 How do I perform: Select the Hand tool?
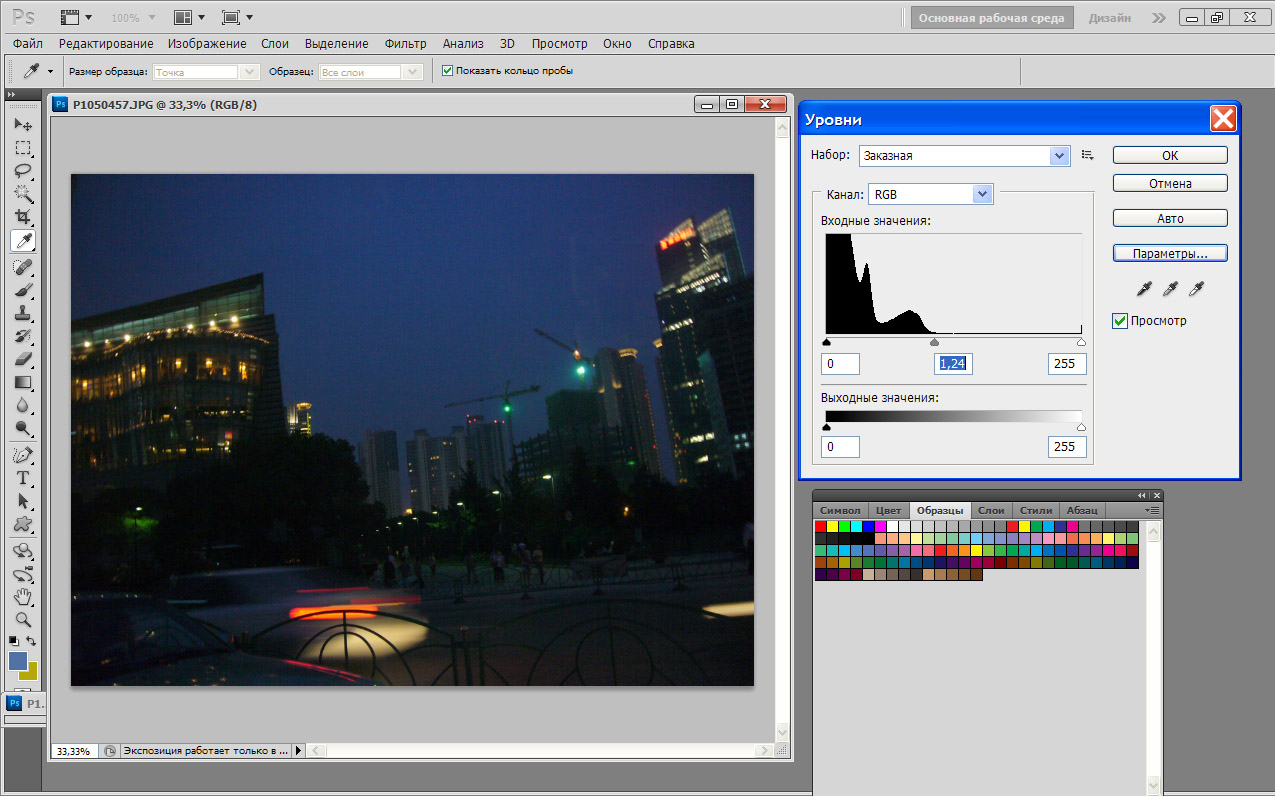tap(23, 597)
